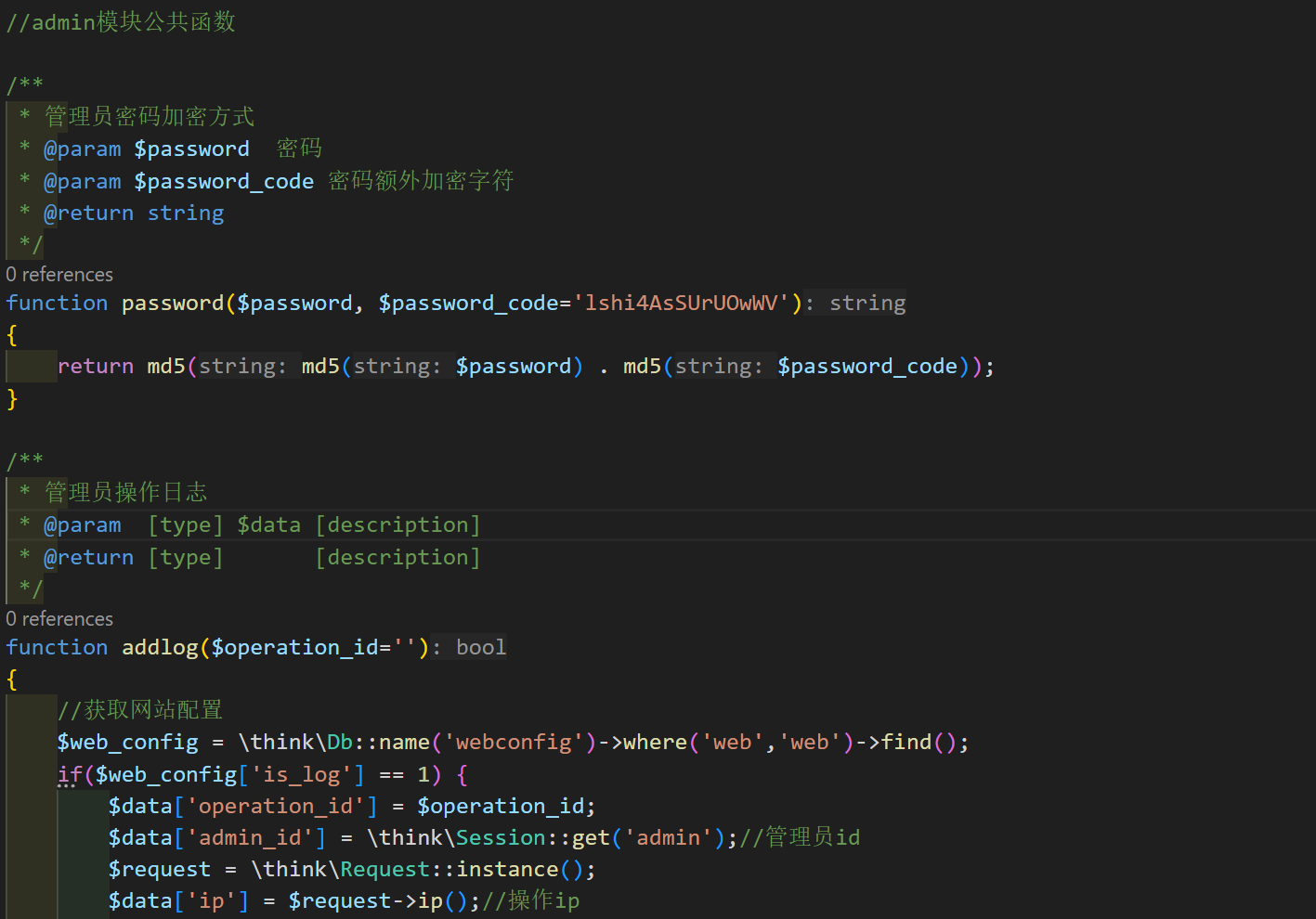Click the addlog function name

coord(160,647)
